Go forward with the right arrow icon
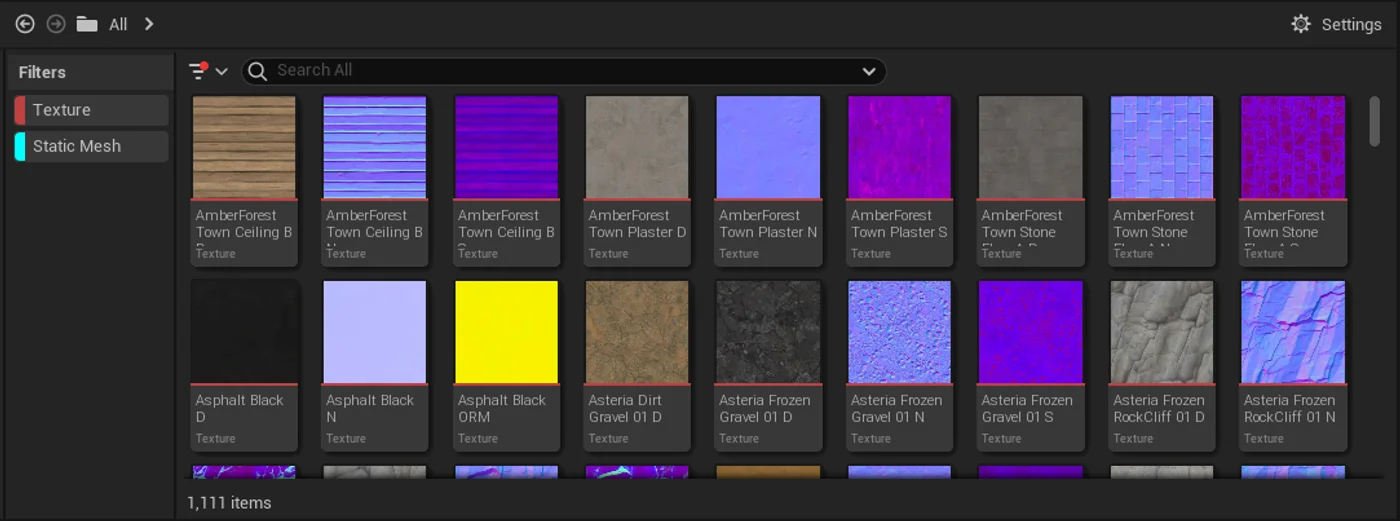The height and width of the screenshot is (521, 1400). [x=56, y=24]
